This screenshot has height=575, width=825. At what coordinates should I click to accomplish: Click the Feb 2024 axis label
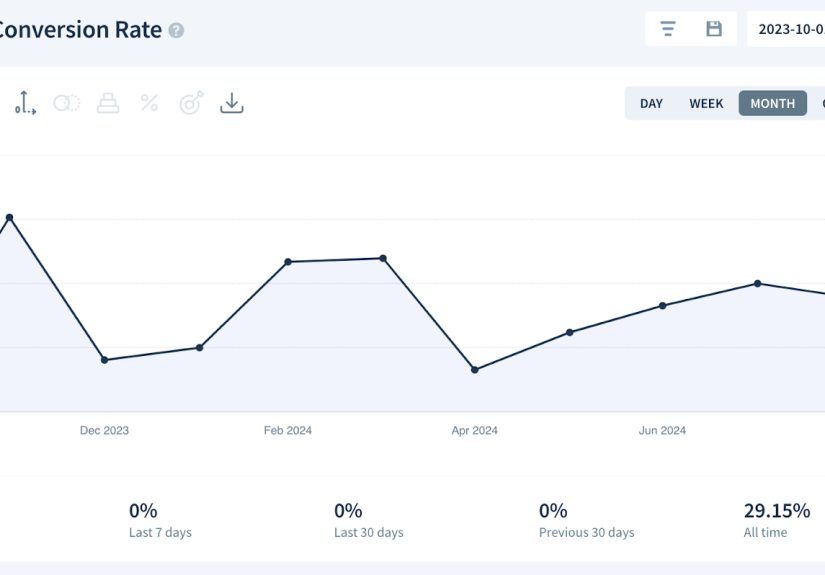tap(288, 430)
